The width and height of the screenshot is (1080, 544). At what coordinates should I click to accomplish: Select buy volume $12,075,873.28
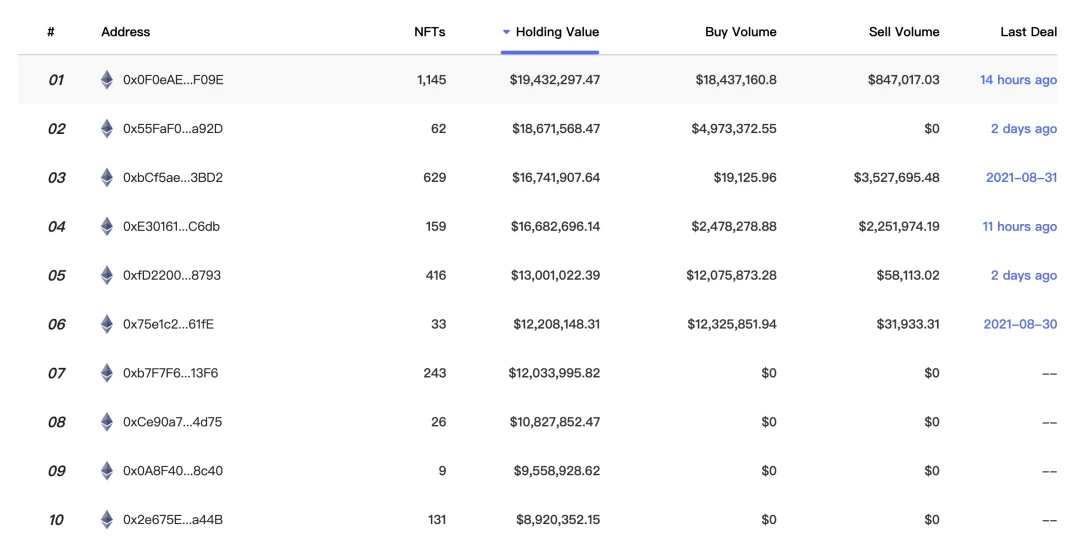pyautogui.click(x=731, y=275)
